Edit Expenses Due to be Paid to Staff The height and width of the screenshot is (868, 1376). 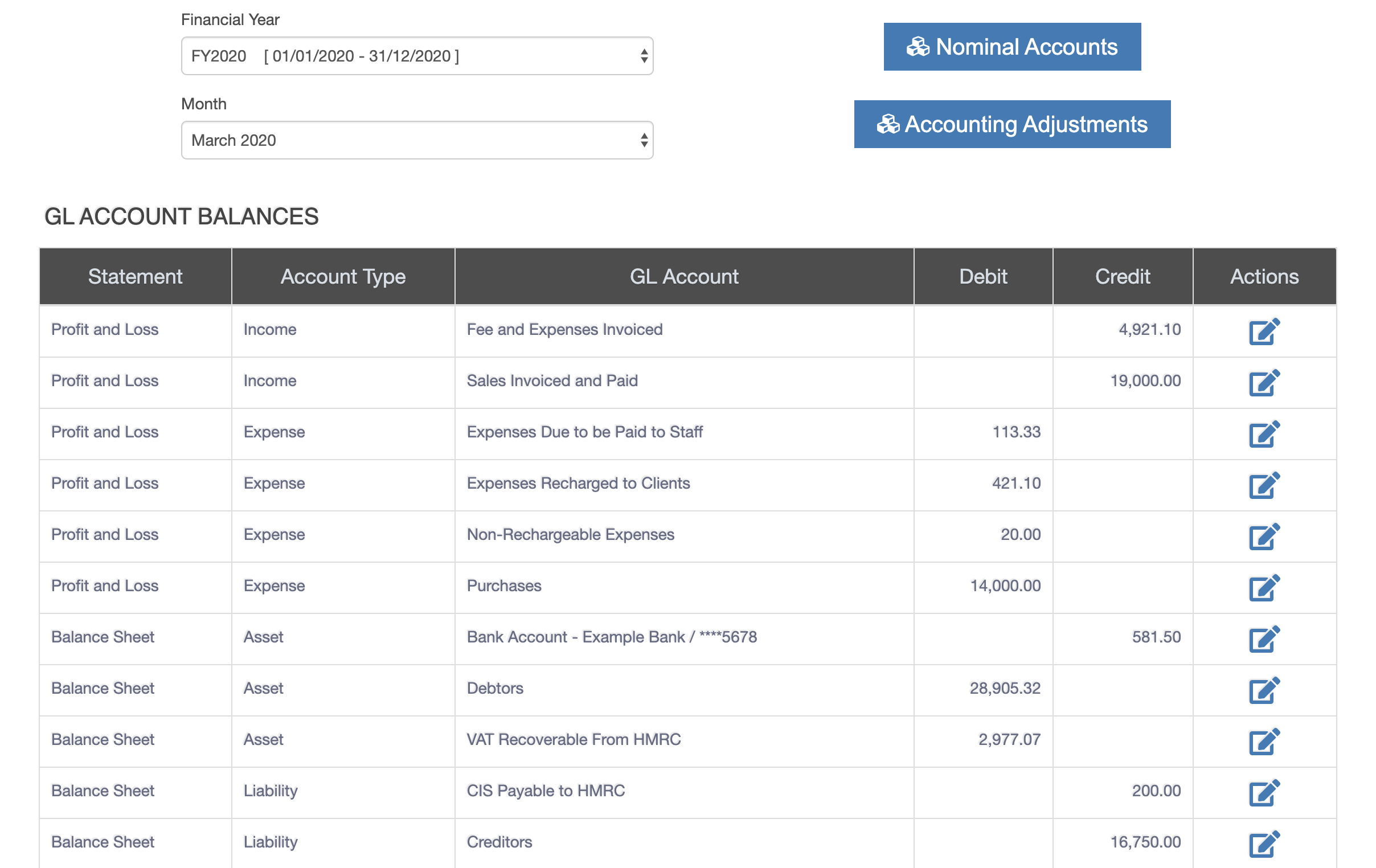(x=1263, y=433)
